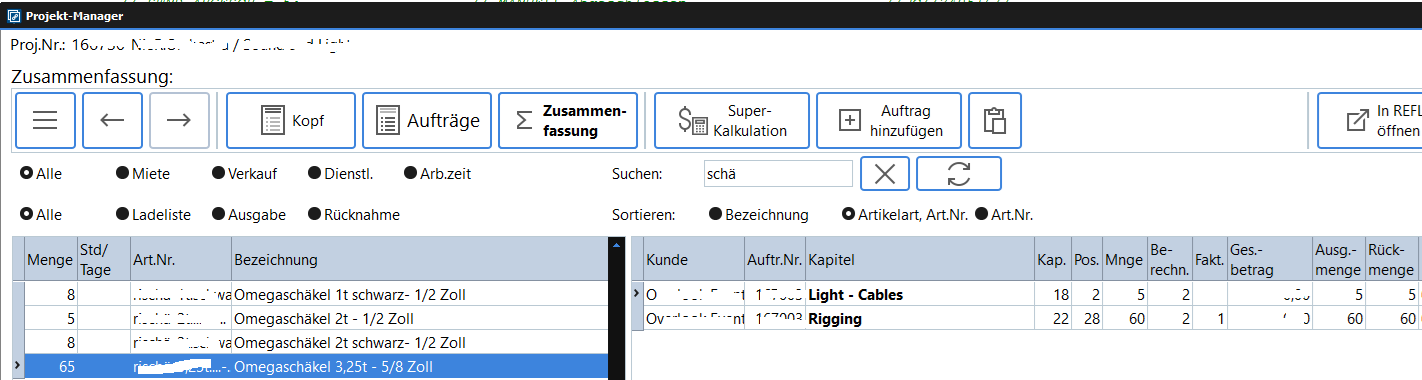Go back with the left arrow
Image resolution: width=1422 pixels, height=380 pixels.
point(113,120)
